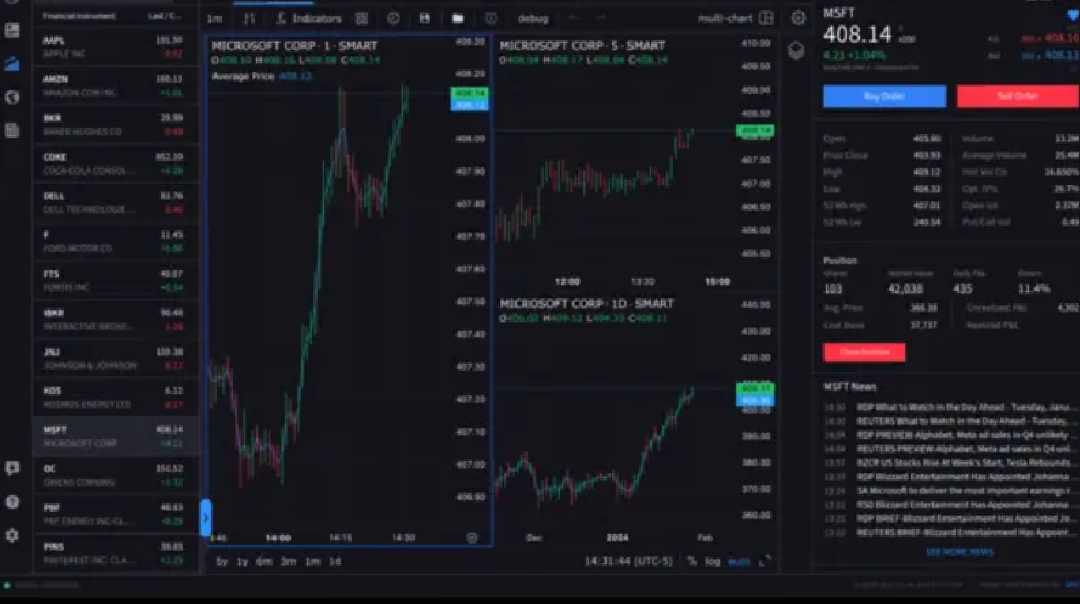The height and width of the screenshot is (604, 1080).
Task: Click the round icon left of debug
Action: 490,19
